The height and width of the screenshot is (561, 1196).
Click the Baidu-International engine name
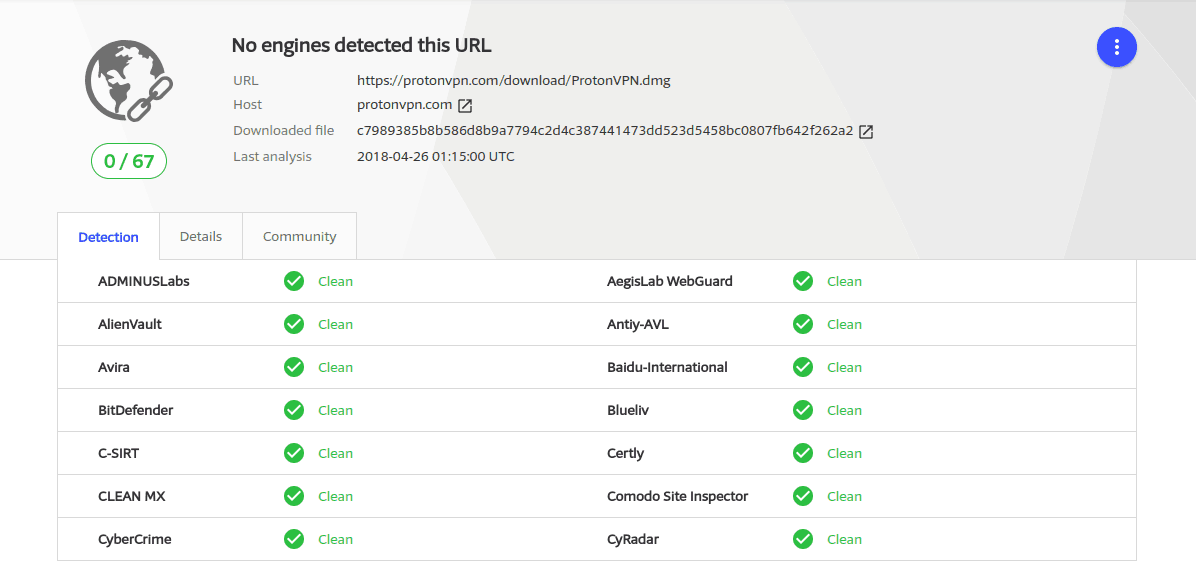pyautogui.click(x=667, y=367)
